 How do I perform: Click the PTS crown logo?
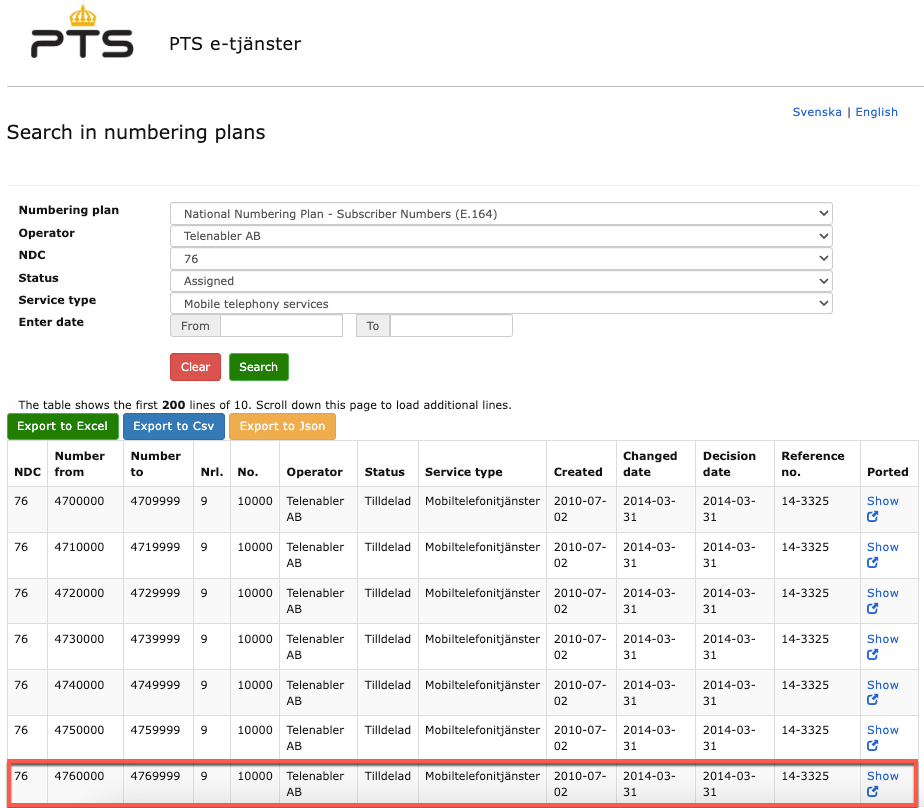click(82, 17)
